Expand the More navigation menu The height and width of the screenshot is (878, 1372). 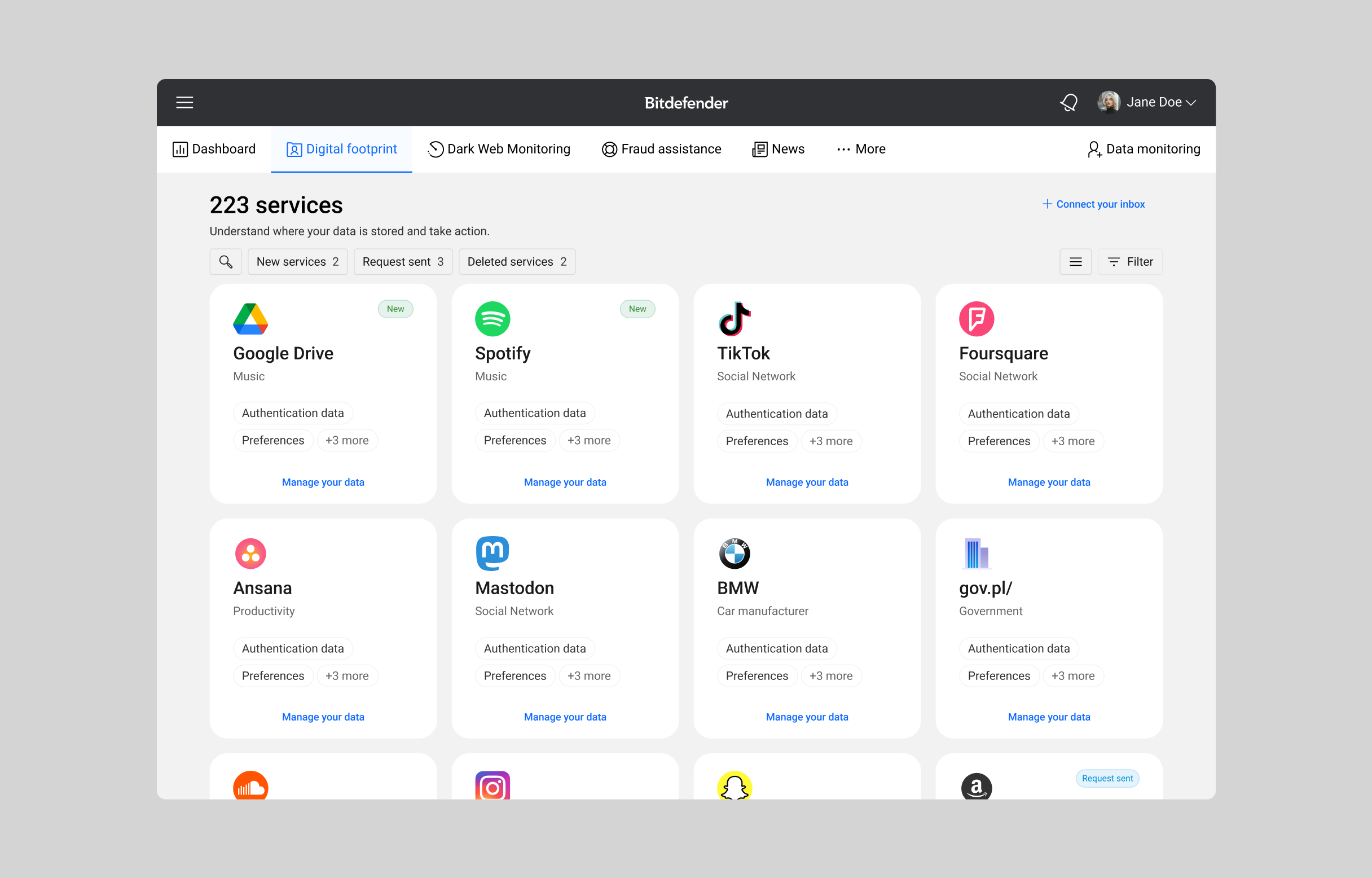(x=861, y=150)
